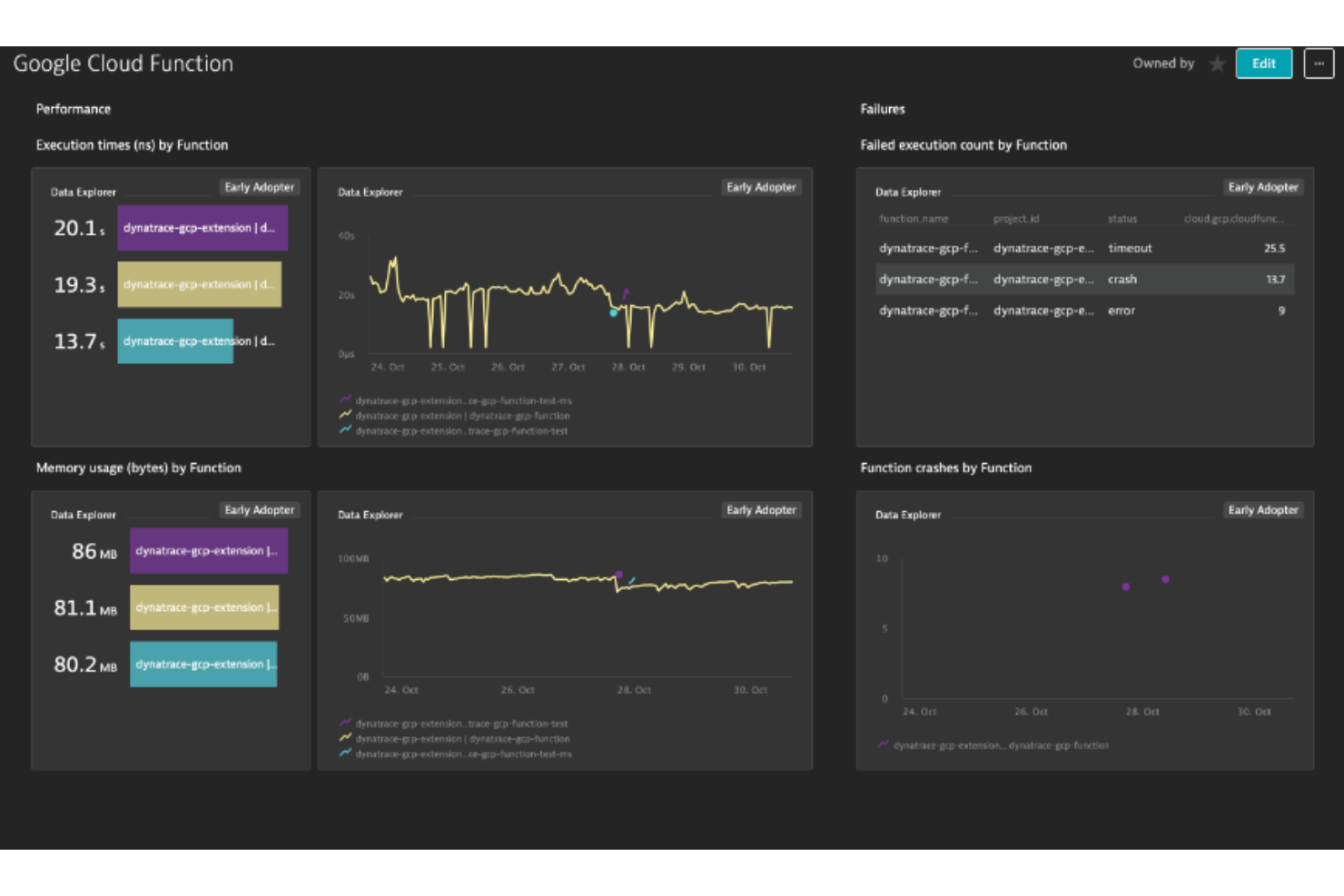This screenshot has height=896, width=1344.
Task: Toggle visibility of the purple series in Execution times legend
Action: pyautogui.click(x=345, y=399)
